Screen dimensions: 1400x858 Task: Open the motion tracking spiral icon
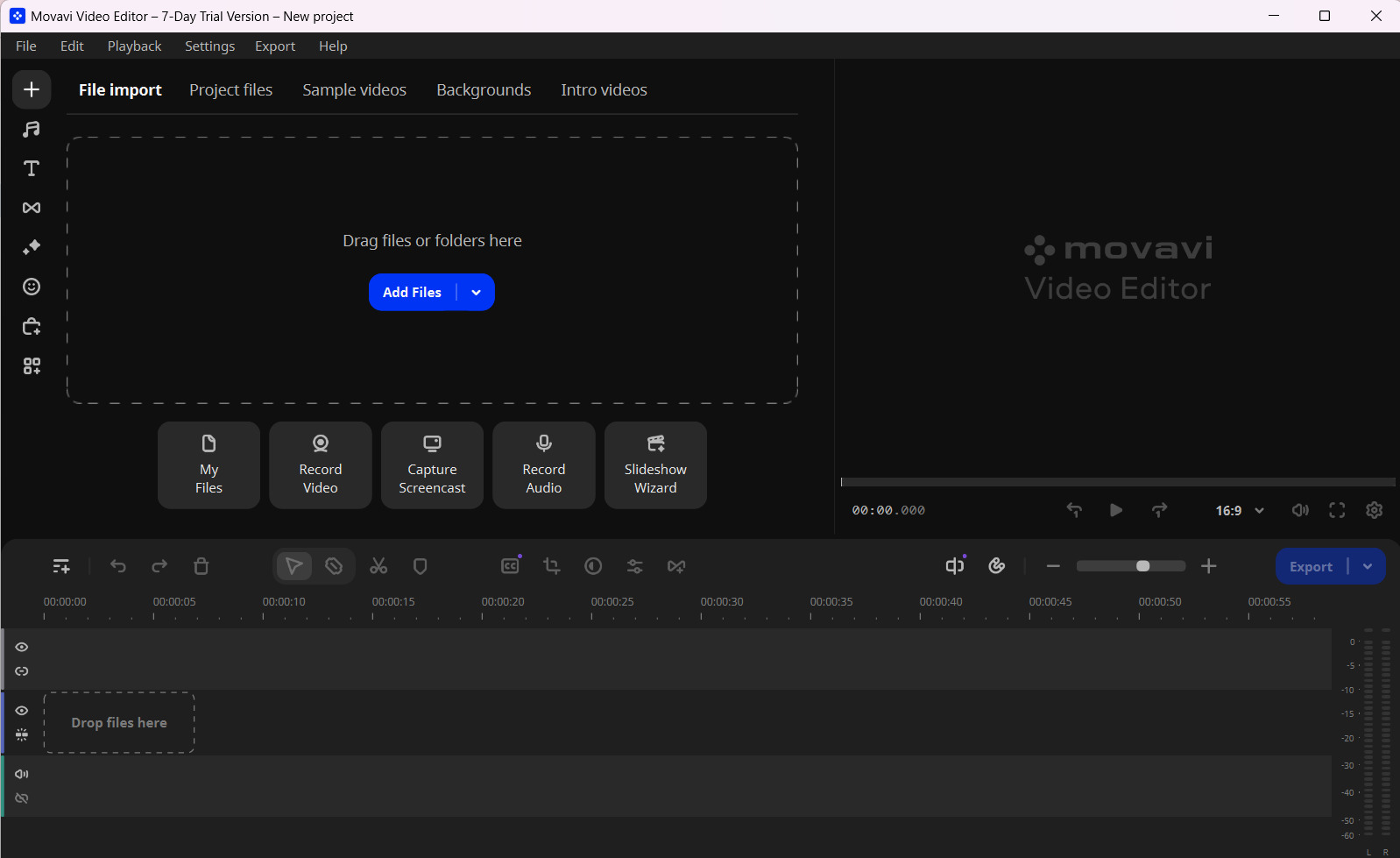pyautogui.click(x=997, y=566)
